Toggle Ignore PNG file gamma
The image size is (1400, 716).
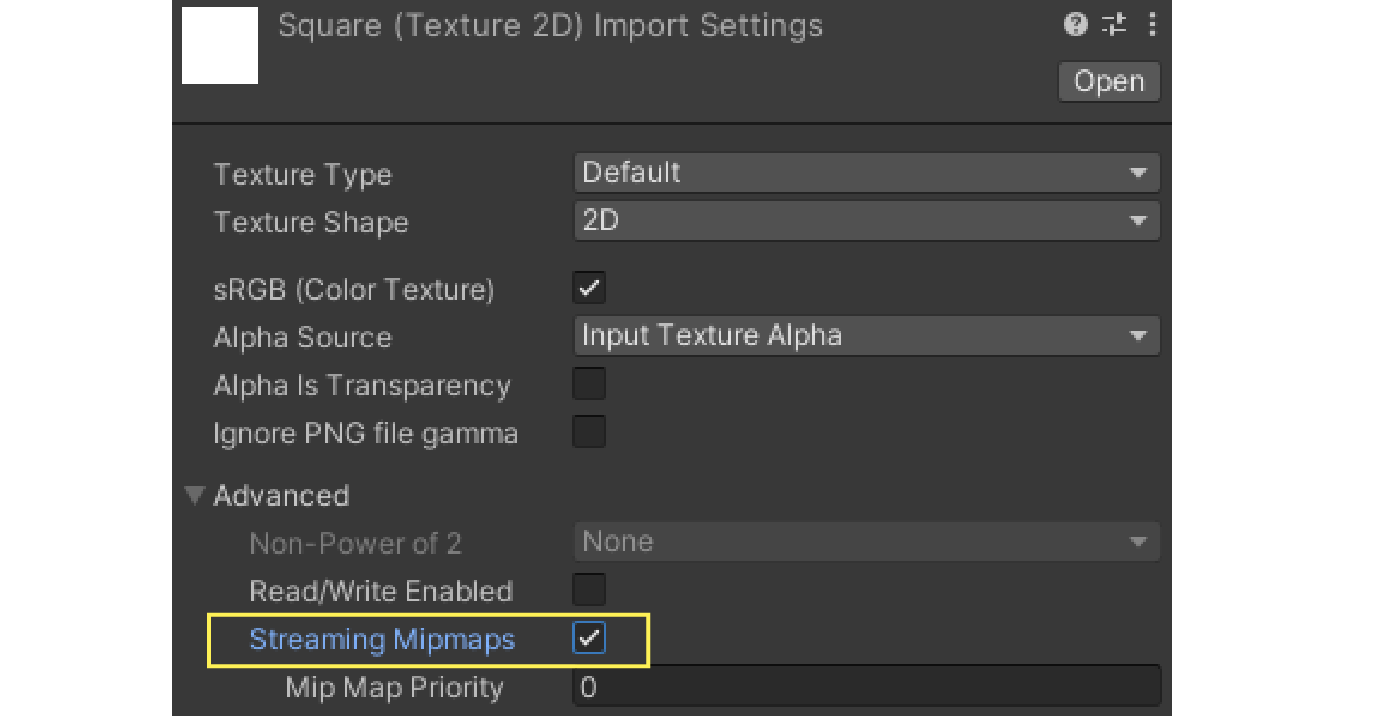pyautogui.click(x=589, y=431)
